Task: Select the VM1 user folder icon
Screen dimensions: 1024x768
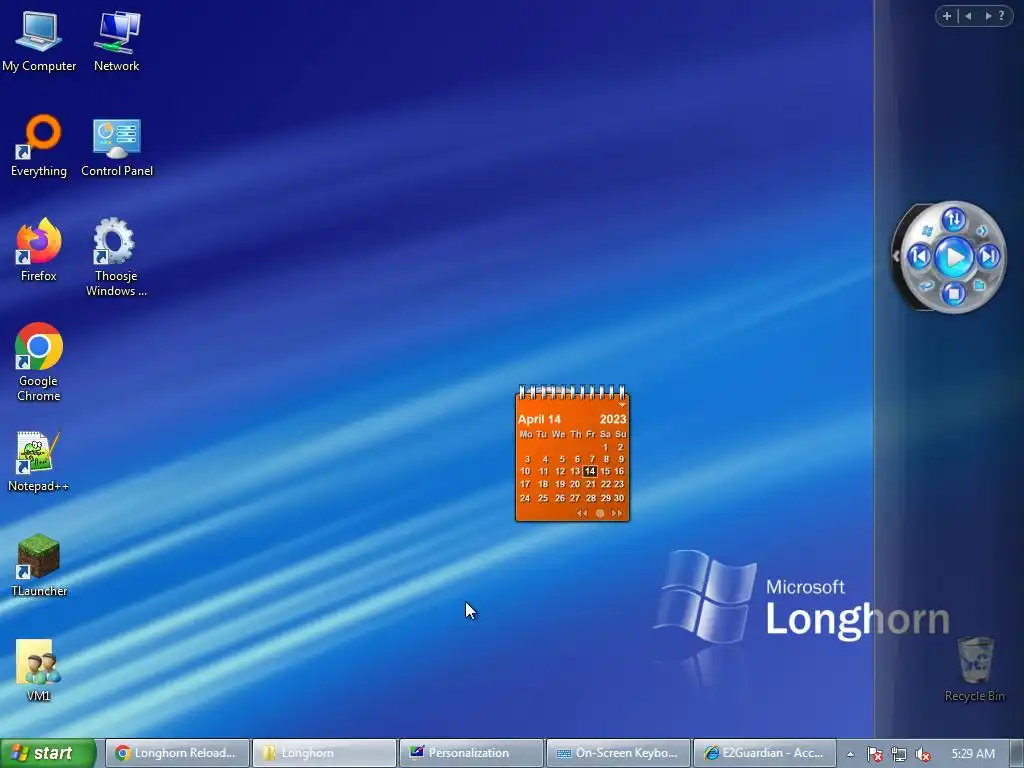Action: coord(39,671)
